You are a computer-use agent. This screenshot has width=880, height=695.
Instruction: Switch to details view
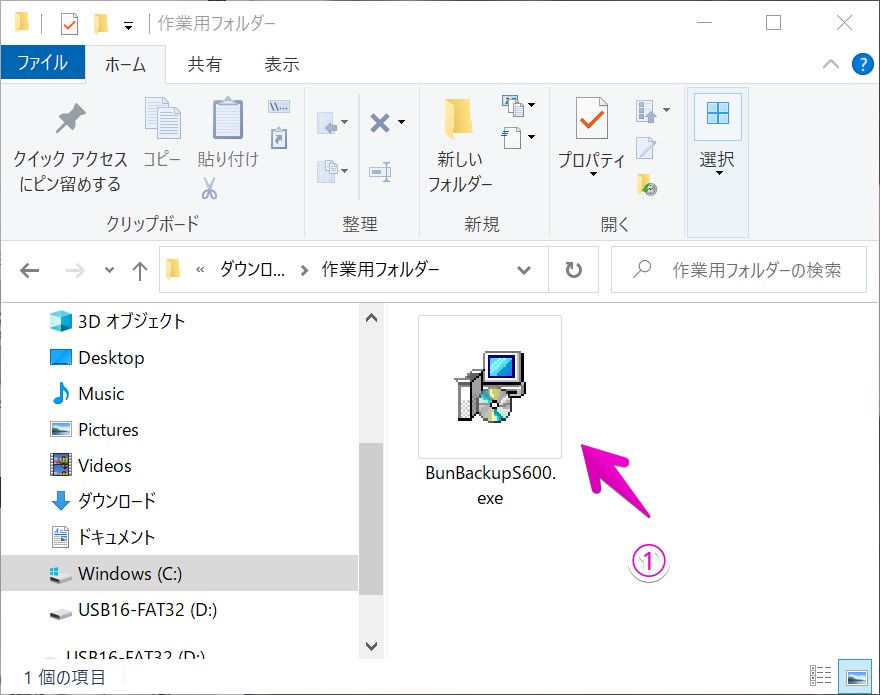[x=821, y=676]
